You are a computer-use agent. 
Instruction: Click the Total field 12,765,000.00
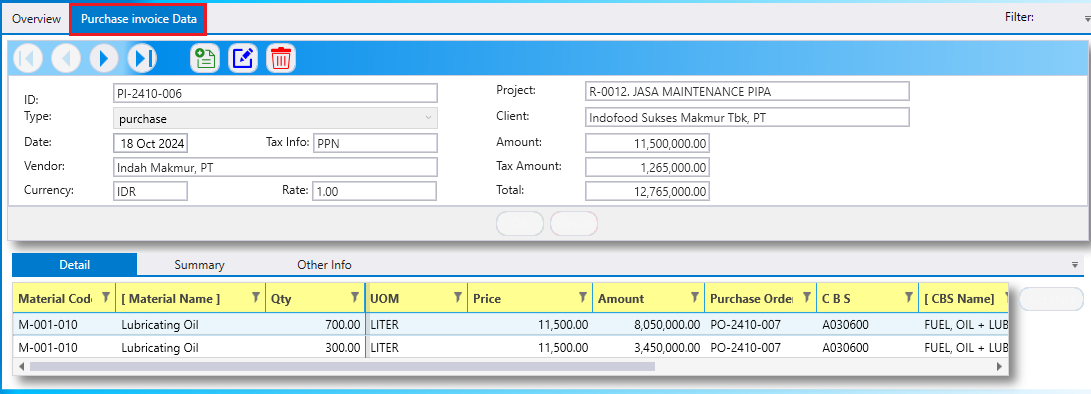coord(648,191)
